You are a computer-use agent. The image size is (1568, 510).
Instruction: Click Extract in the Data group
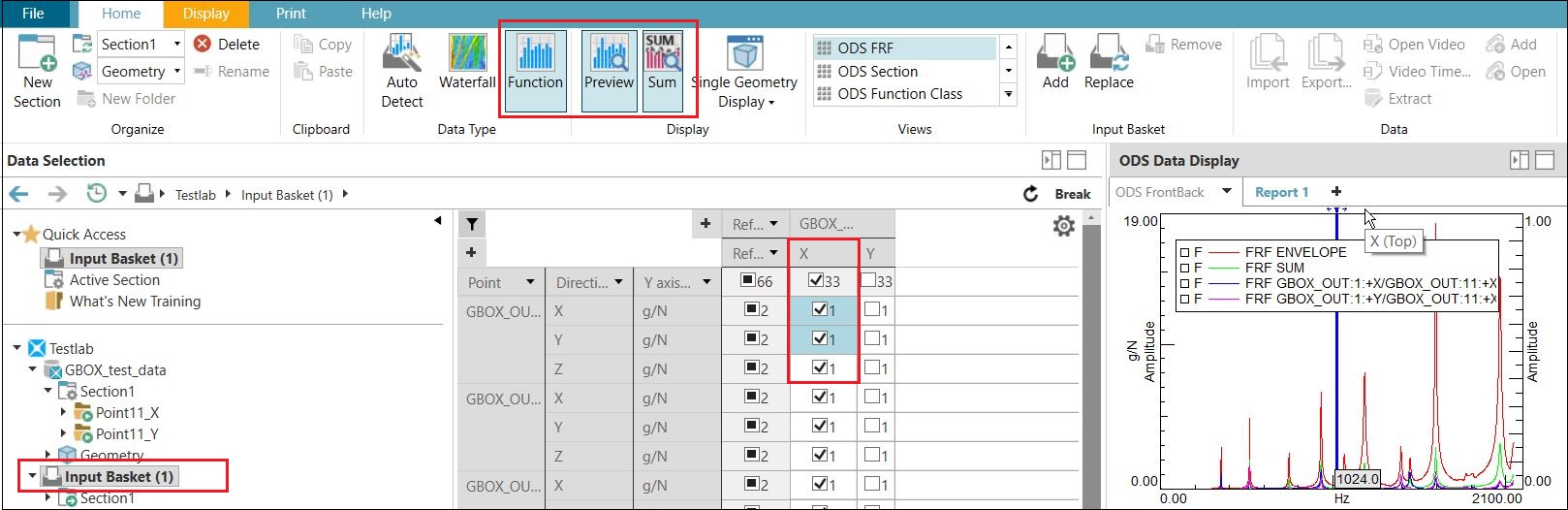pos(1396,98)
